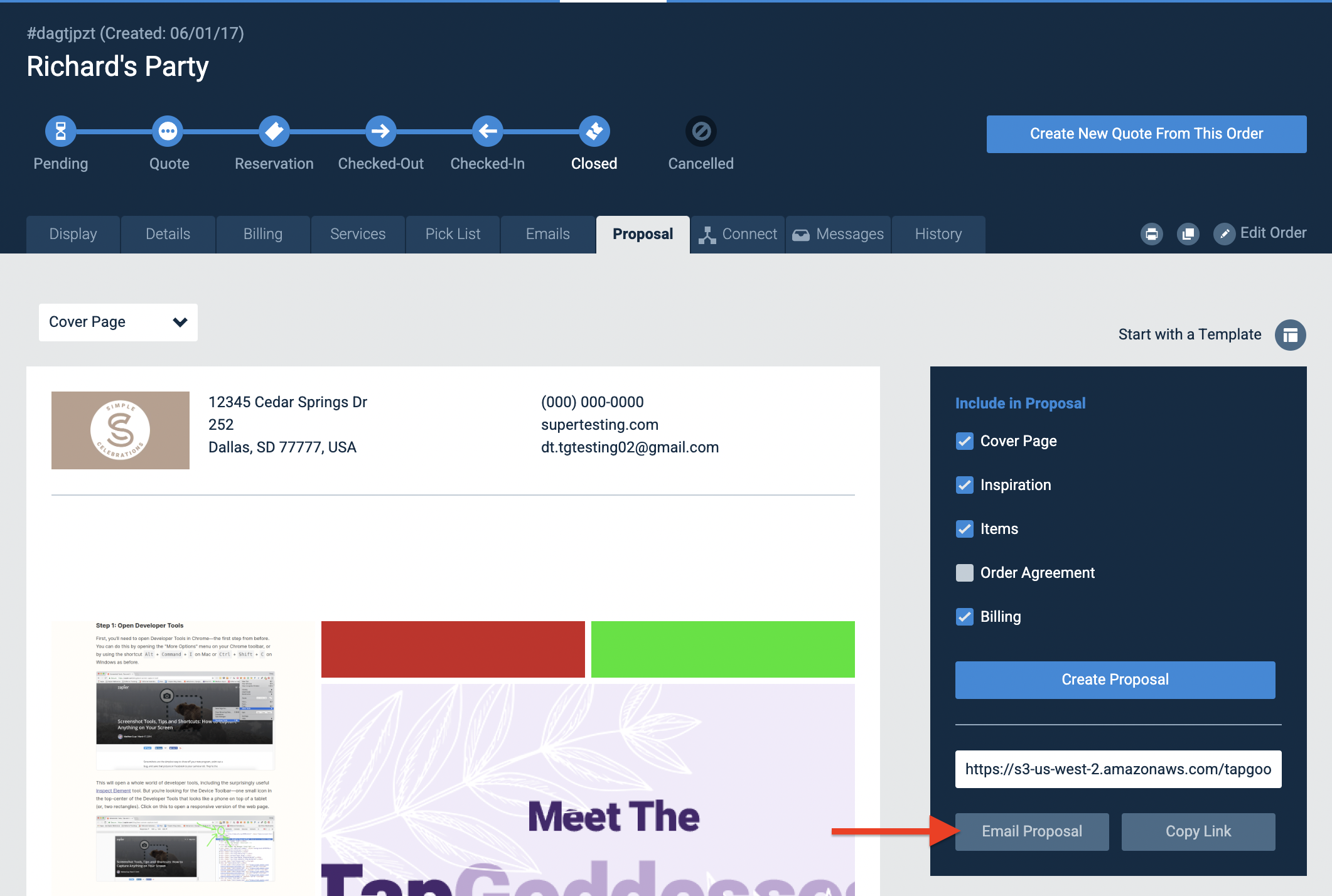Click the (000) 000-0000 phone number

pyautogui.click(x=592, y=402)
